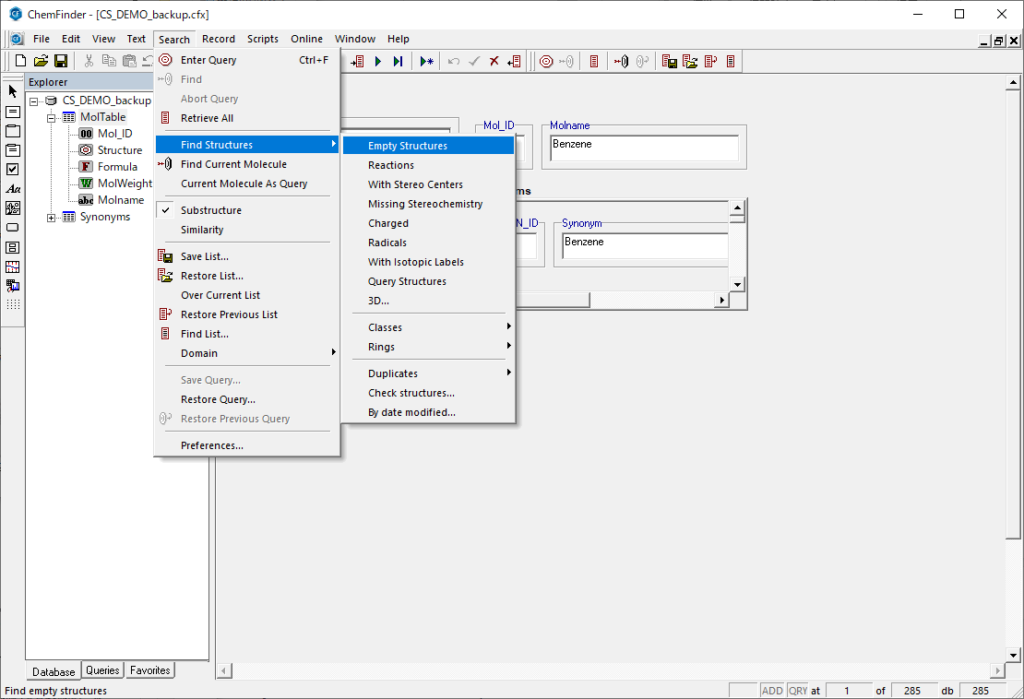Open the Classes submenu

[385, 328]
